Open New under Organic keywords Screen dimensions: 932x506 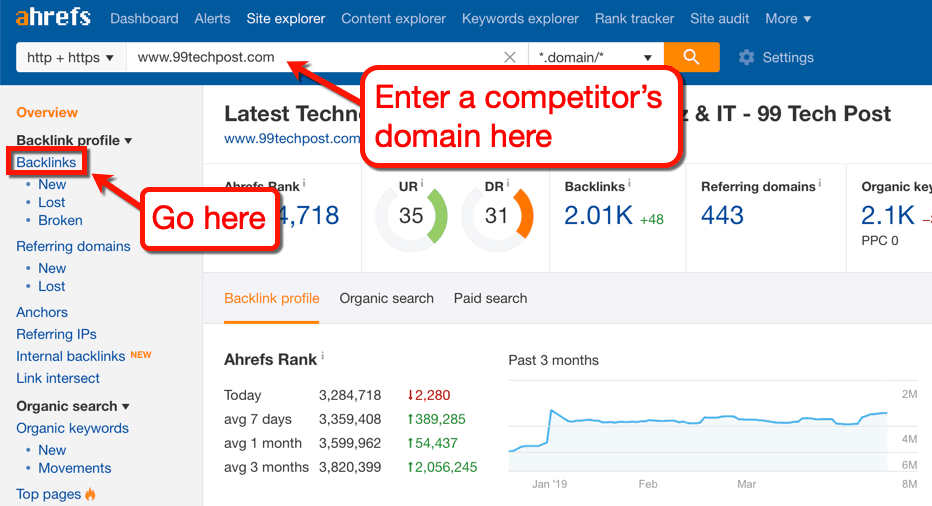point(52,450)
